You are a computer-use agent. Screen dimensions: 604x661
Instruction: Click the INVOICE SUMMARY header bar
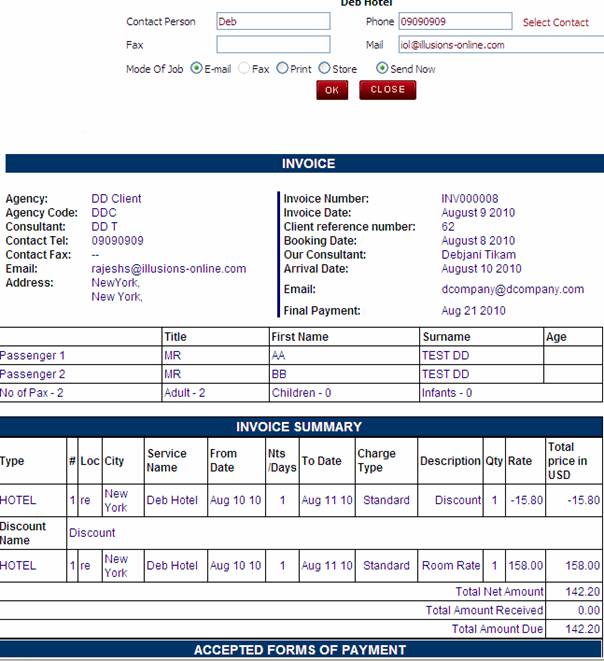[299, 427]
